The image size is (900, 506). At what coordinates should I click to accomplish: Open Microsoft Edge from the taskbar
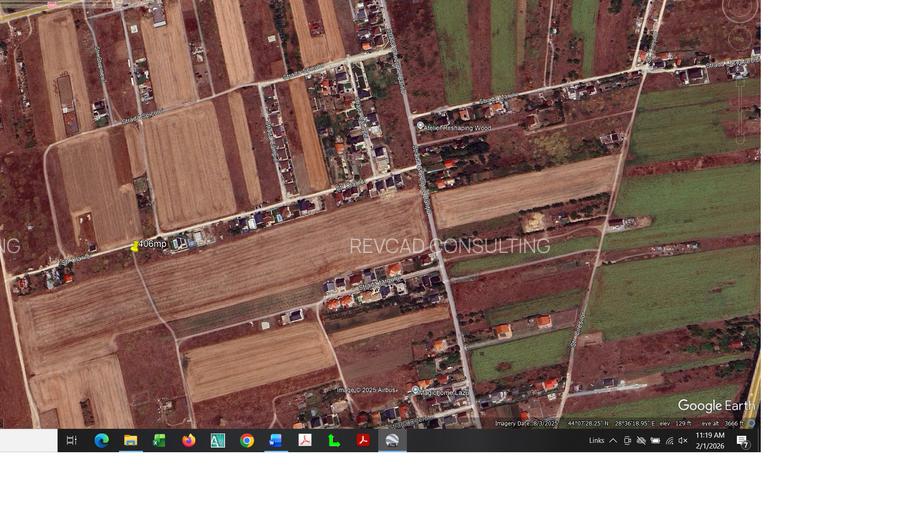pos(101,440)
